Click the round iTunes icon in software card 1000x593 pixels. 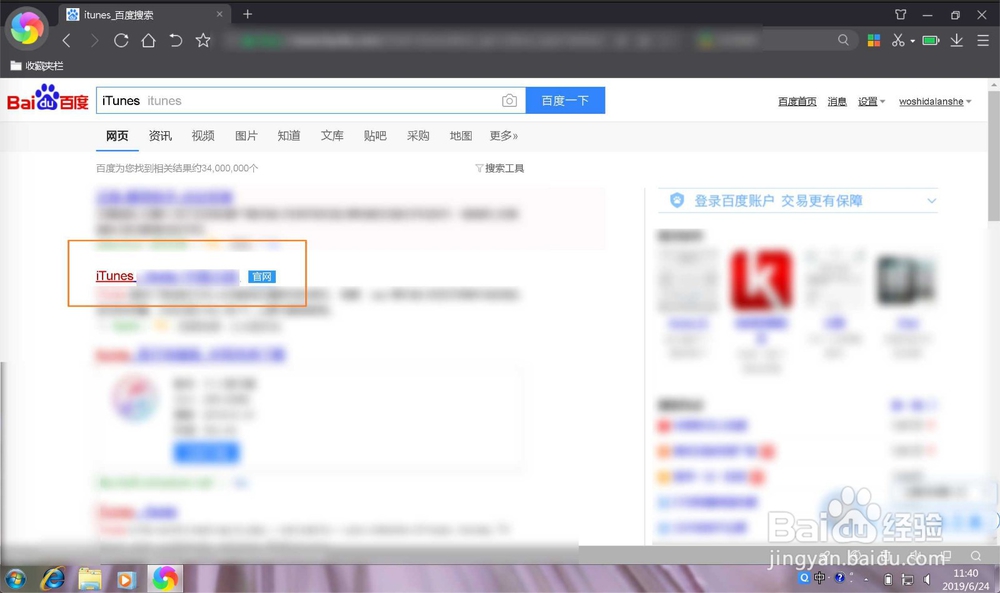[x=135, y=398]
